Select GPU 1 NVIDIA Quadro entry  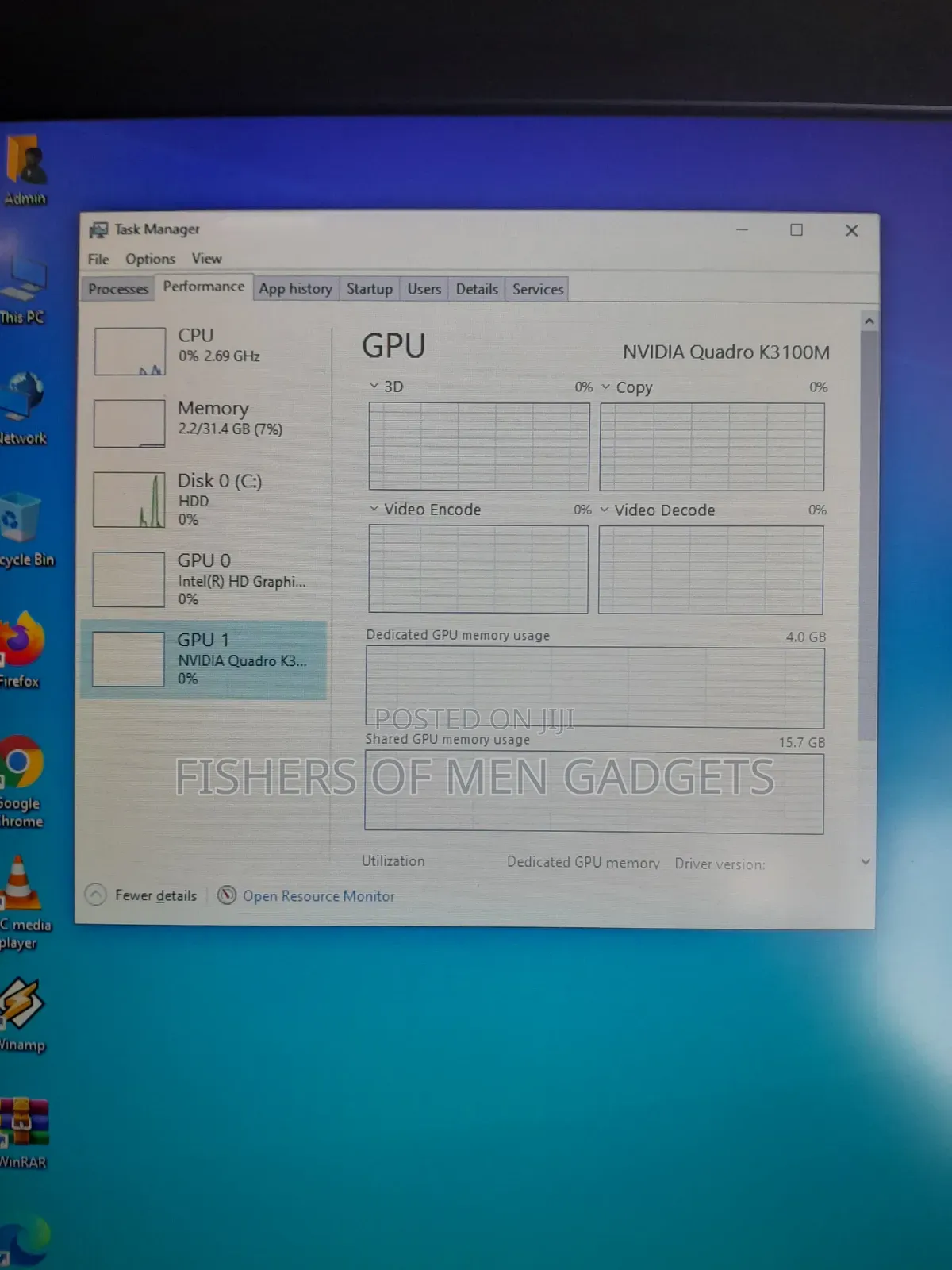[x=204, y=660]
